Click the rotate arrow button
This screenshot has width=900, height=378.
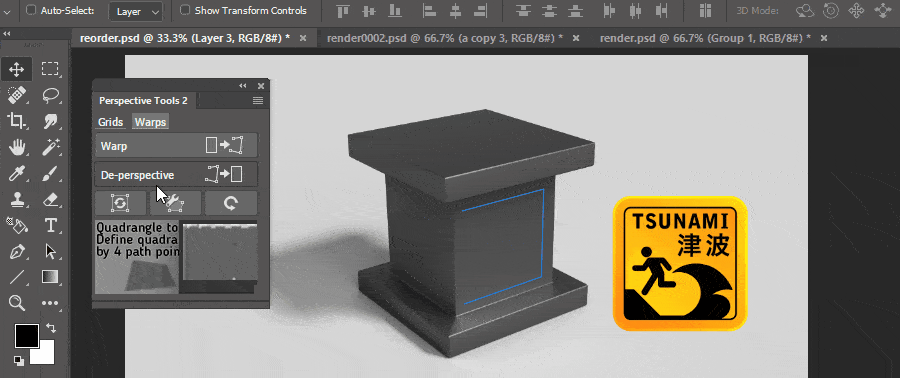click(x=231, y=203)
